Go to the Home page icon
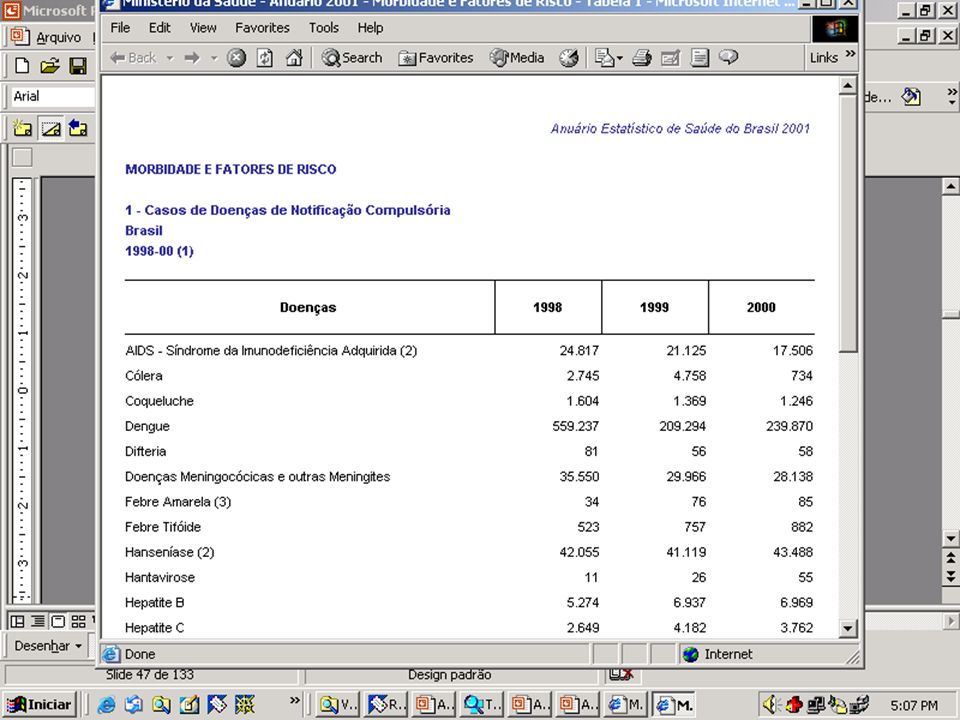Viewport: 960px width, 720px height. (x=294, y=58)
